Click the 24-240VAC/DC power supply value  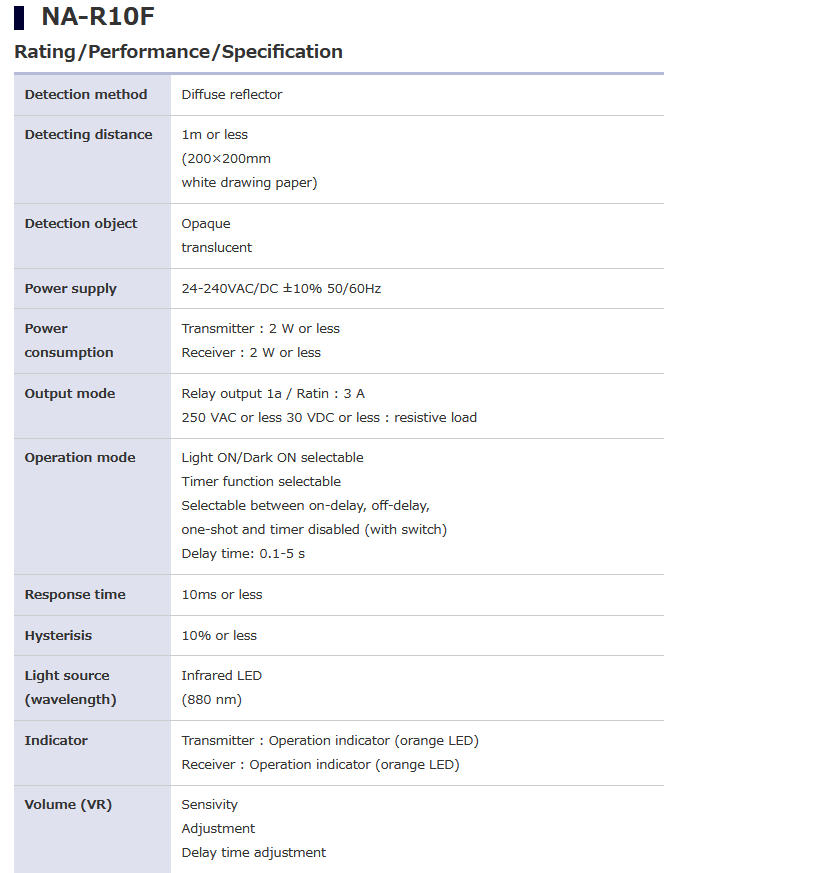(x=281, y=288)
